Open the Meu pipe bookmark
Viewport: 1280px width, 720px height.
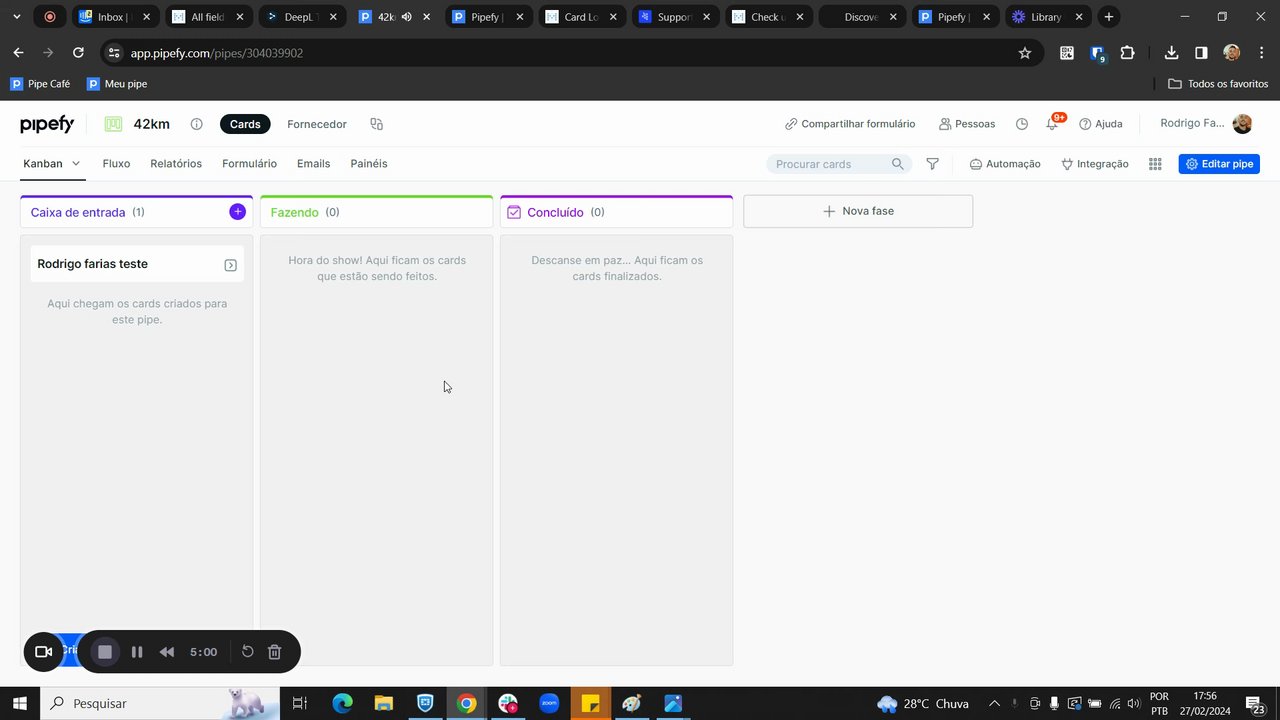tap(117, 84)
